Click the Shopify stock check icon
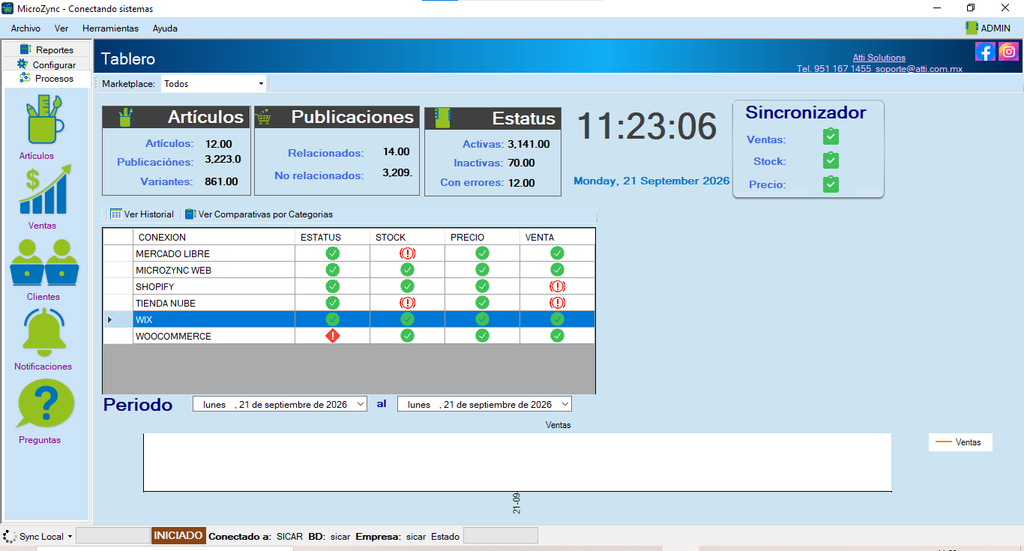 coord(408,287)
